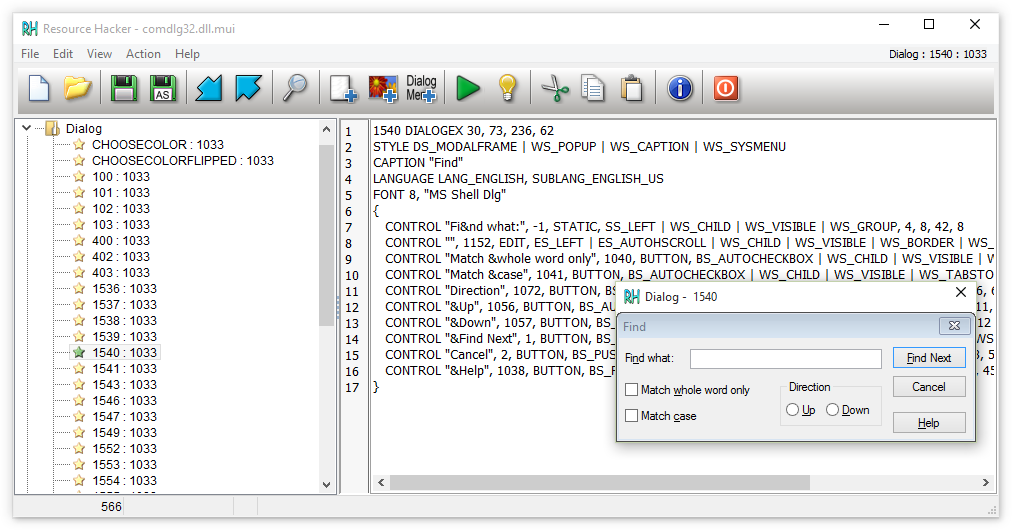The image size is (1012, 530).
Task: Select tree item 1539 : 1033
Action: pyautogui.click(x=124, y=336)
